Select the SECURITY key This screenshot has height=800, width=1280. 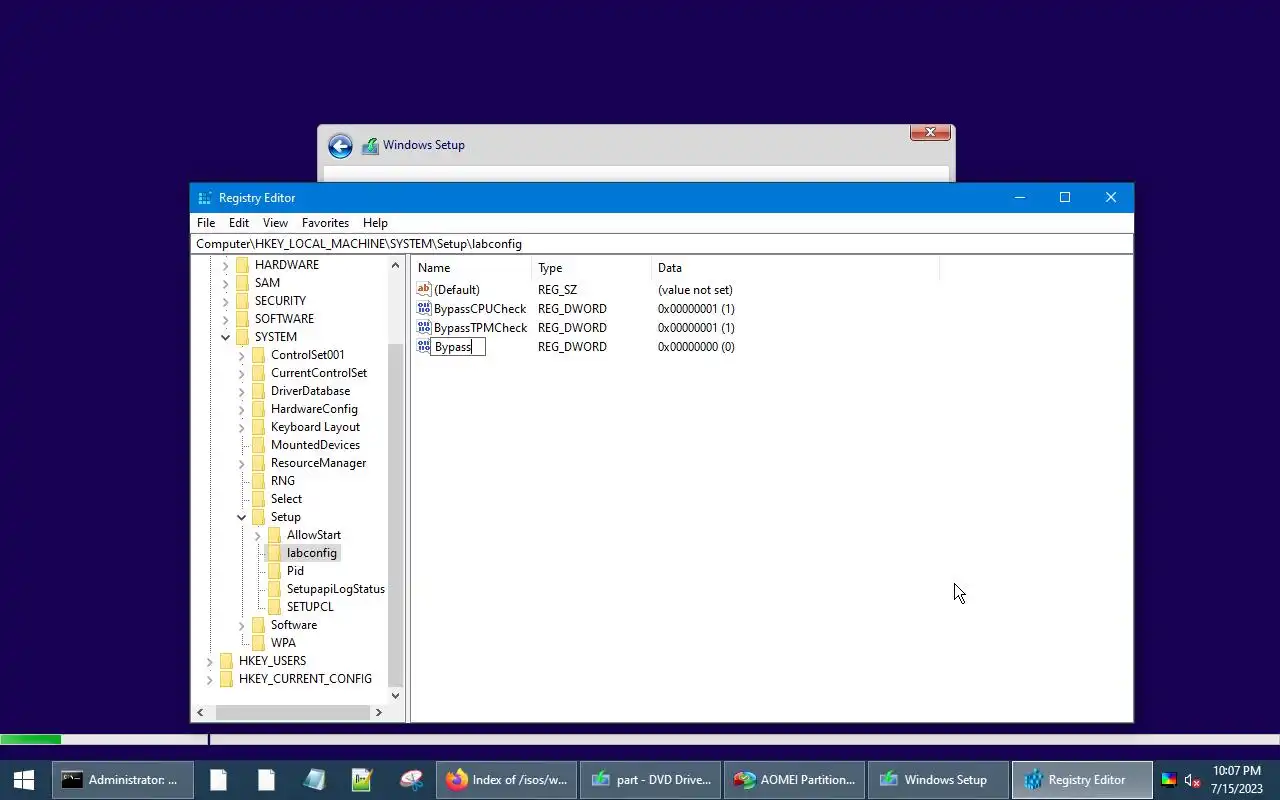pyautogui.click(x=280, y=301)
